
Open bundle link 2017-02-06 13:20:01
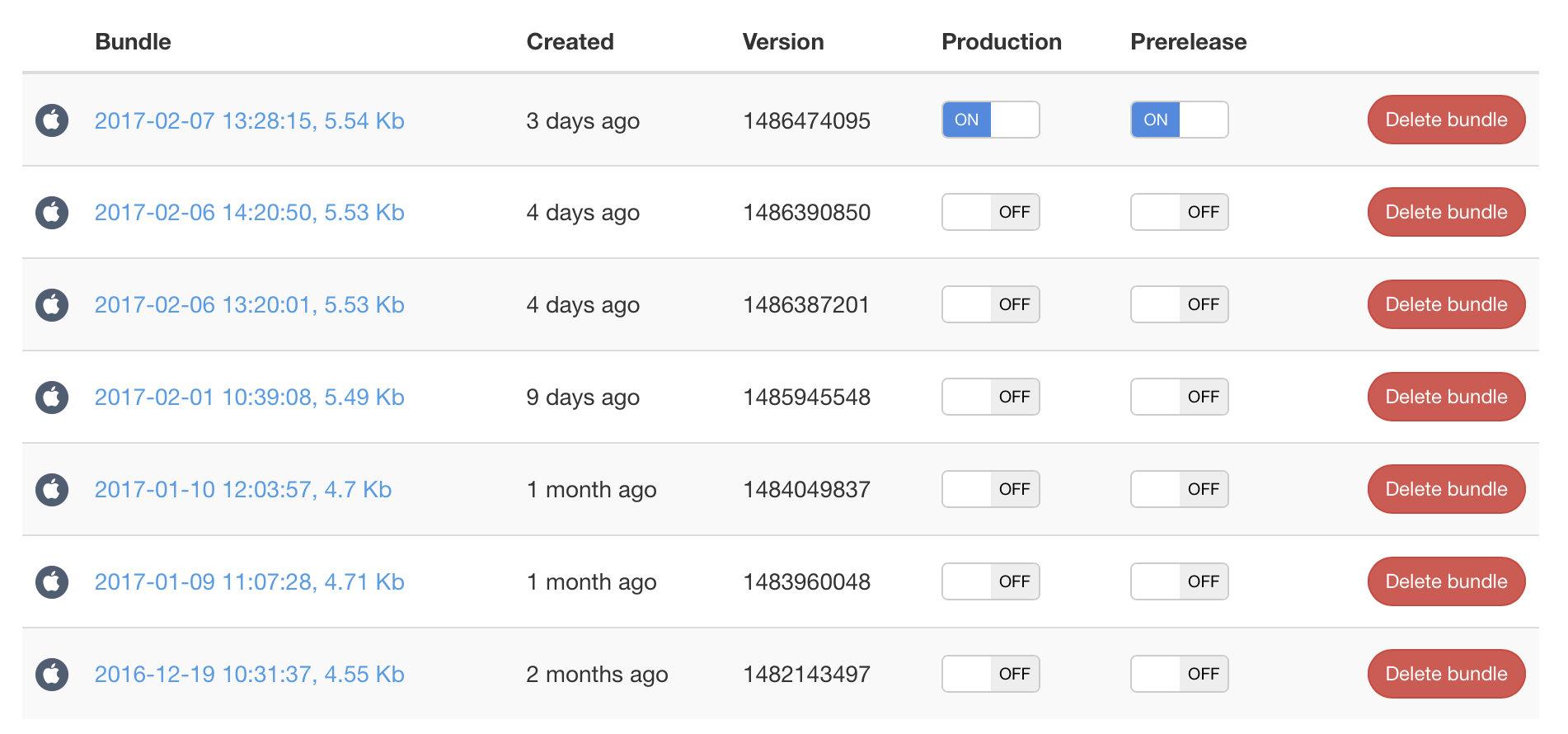[249, 305]
